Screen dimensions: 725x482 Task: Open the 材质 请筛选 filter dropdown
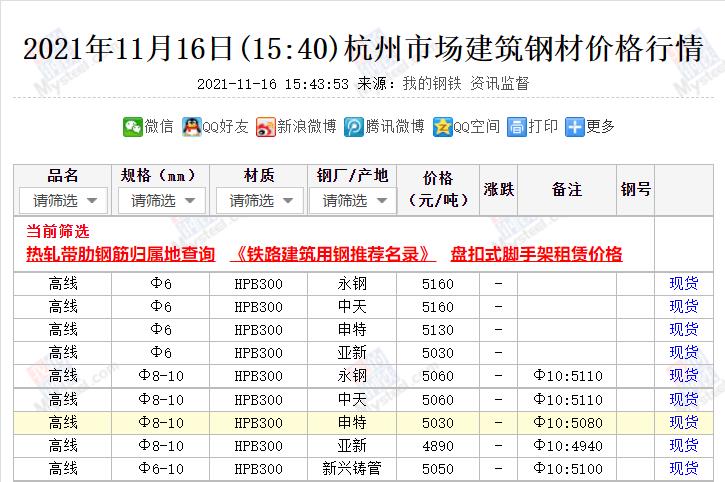coord(260,200)
